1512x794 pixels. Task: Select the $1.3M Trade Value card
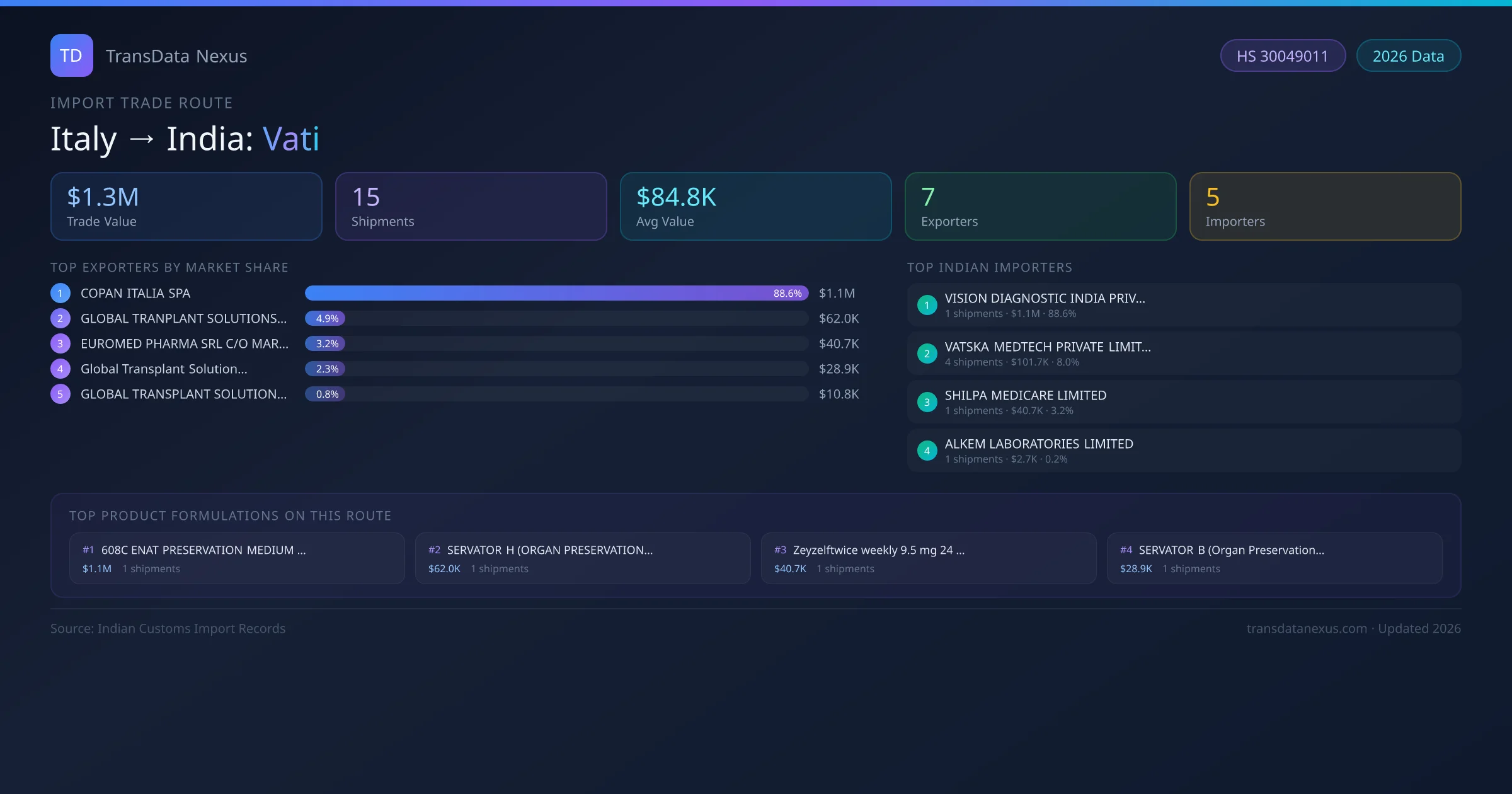coord(186,206)
